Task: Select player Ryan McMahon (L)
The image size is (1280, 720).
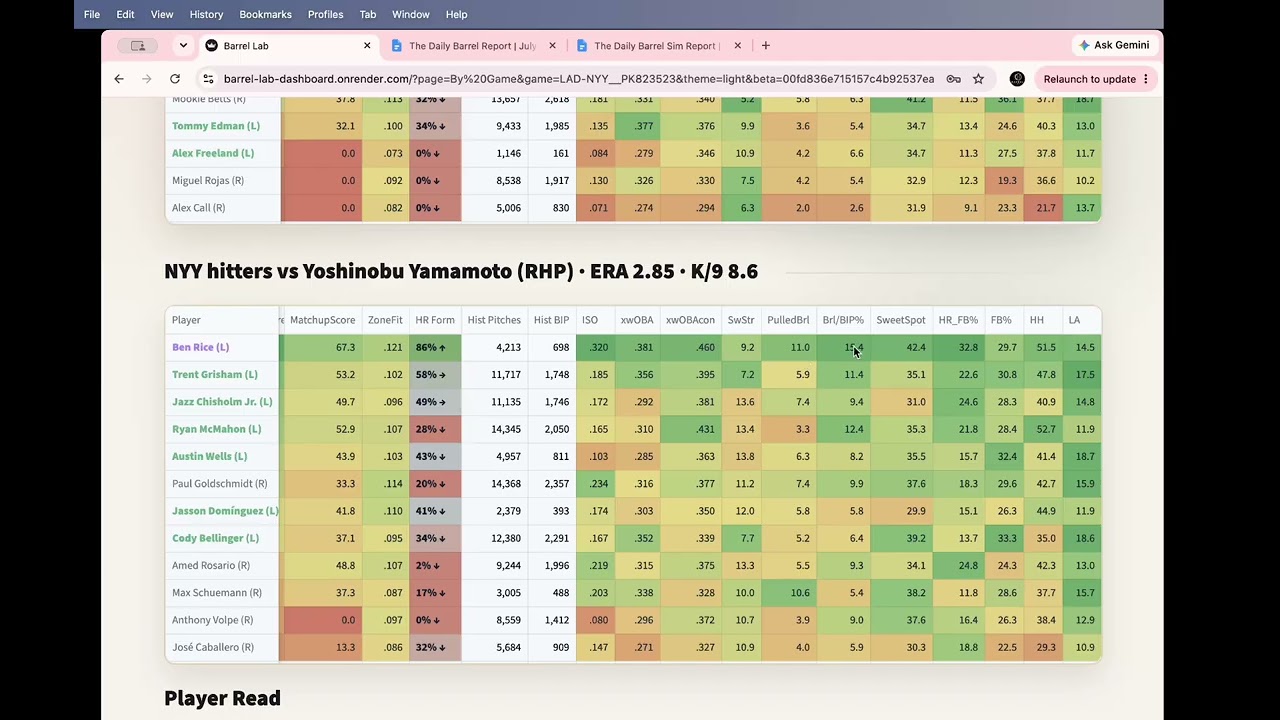Action: pyautogui.click(x=216, y=429)
